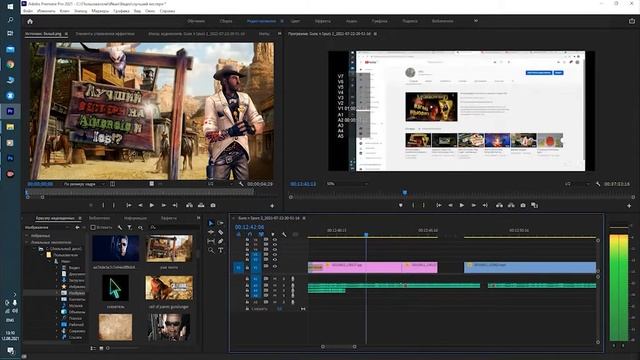
Task: Select the Zoom magnifier tool
Action: click(211, 250)
